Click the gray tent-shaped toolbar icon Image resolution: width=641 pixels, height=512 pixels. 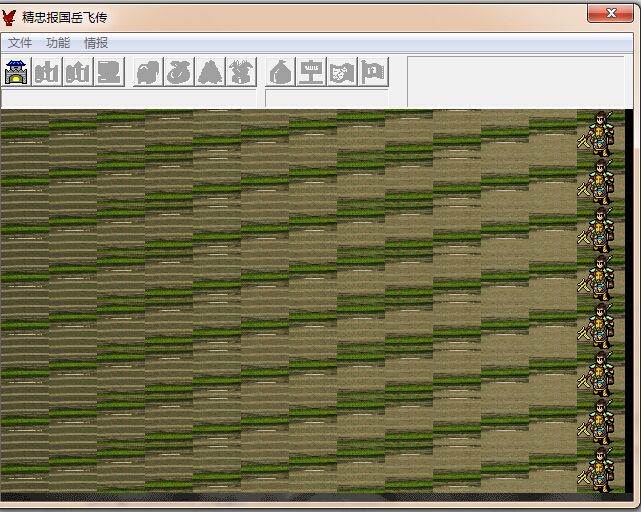[x=211, y=72]
